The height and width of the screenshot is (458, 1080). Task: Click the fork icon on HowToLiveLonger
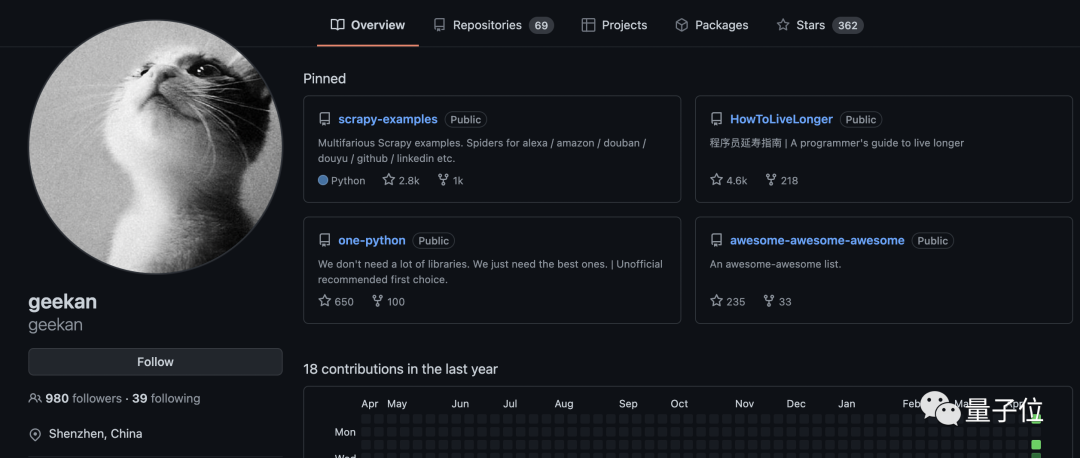click(x=771, y=180)
